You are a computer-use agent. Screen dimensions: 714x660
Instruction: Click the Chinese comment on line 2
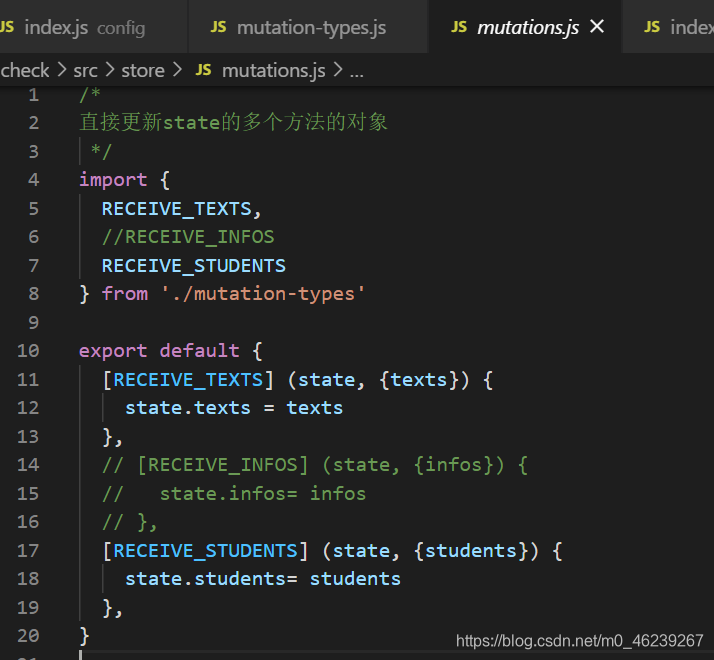coord(233,123)
